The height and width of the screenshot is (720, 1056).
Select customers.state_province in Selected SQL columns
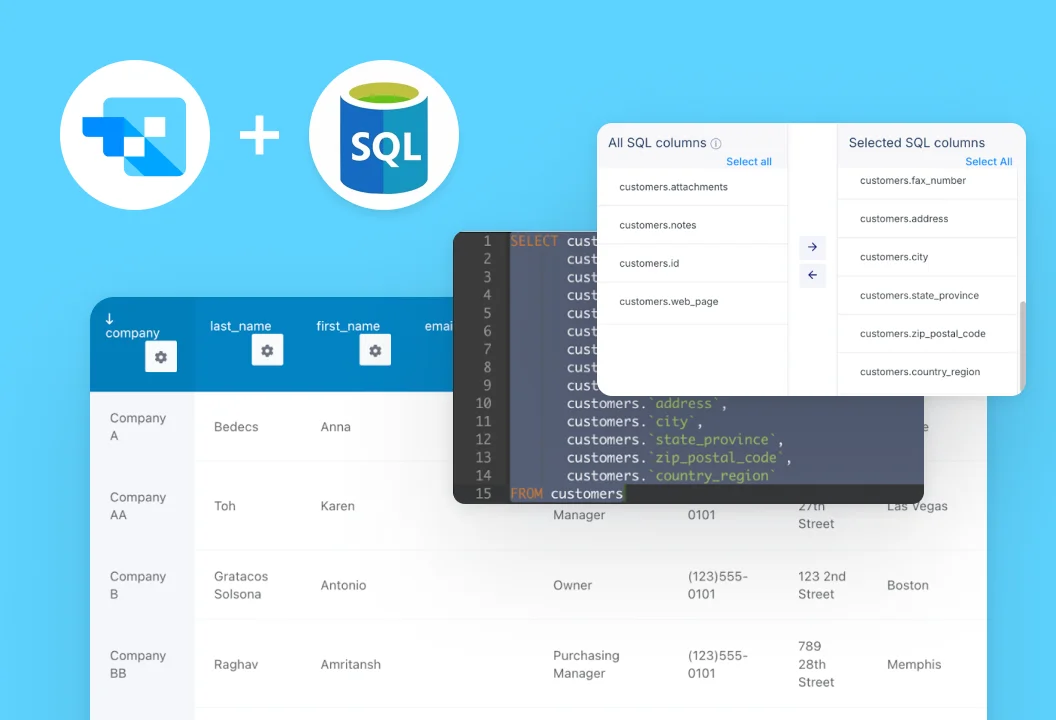927,296
